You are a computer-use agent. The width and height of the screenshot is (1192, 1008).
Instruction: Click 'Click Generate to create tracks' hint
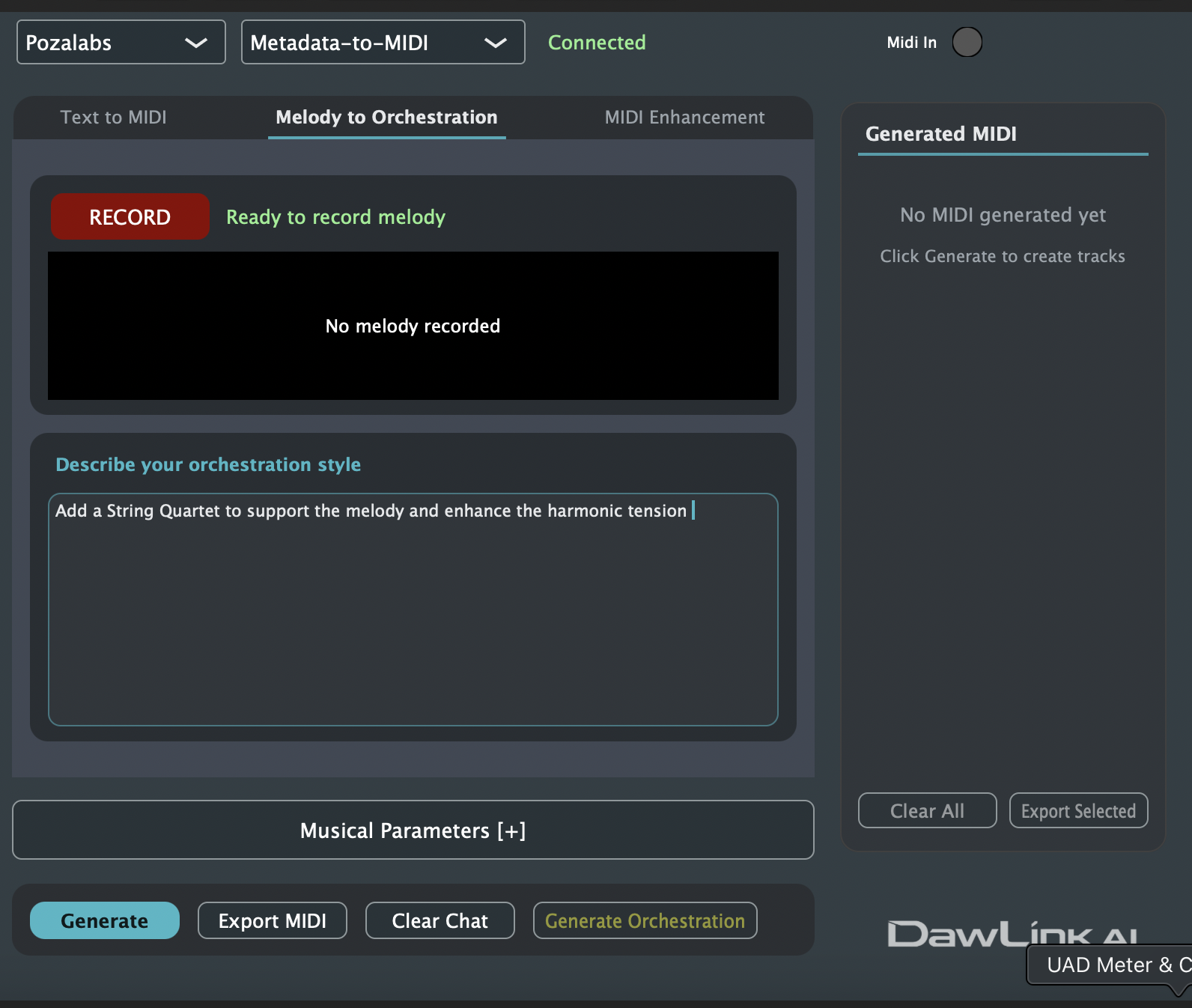(1003, 256)
